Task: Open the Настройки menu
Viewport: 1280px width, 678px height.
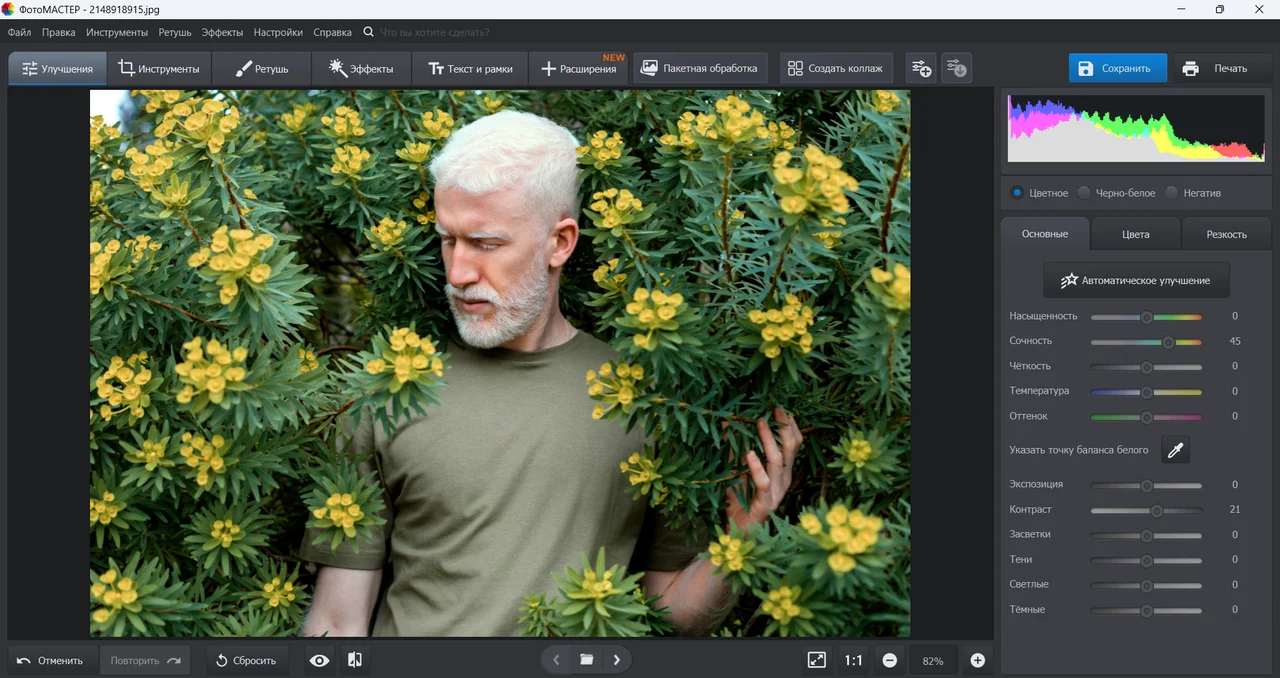Action: pos(278,32)
